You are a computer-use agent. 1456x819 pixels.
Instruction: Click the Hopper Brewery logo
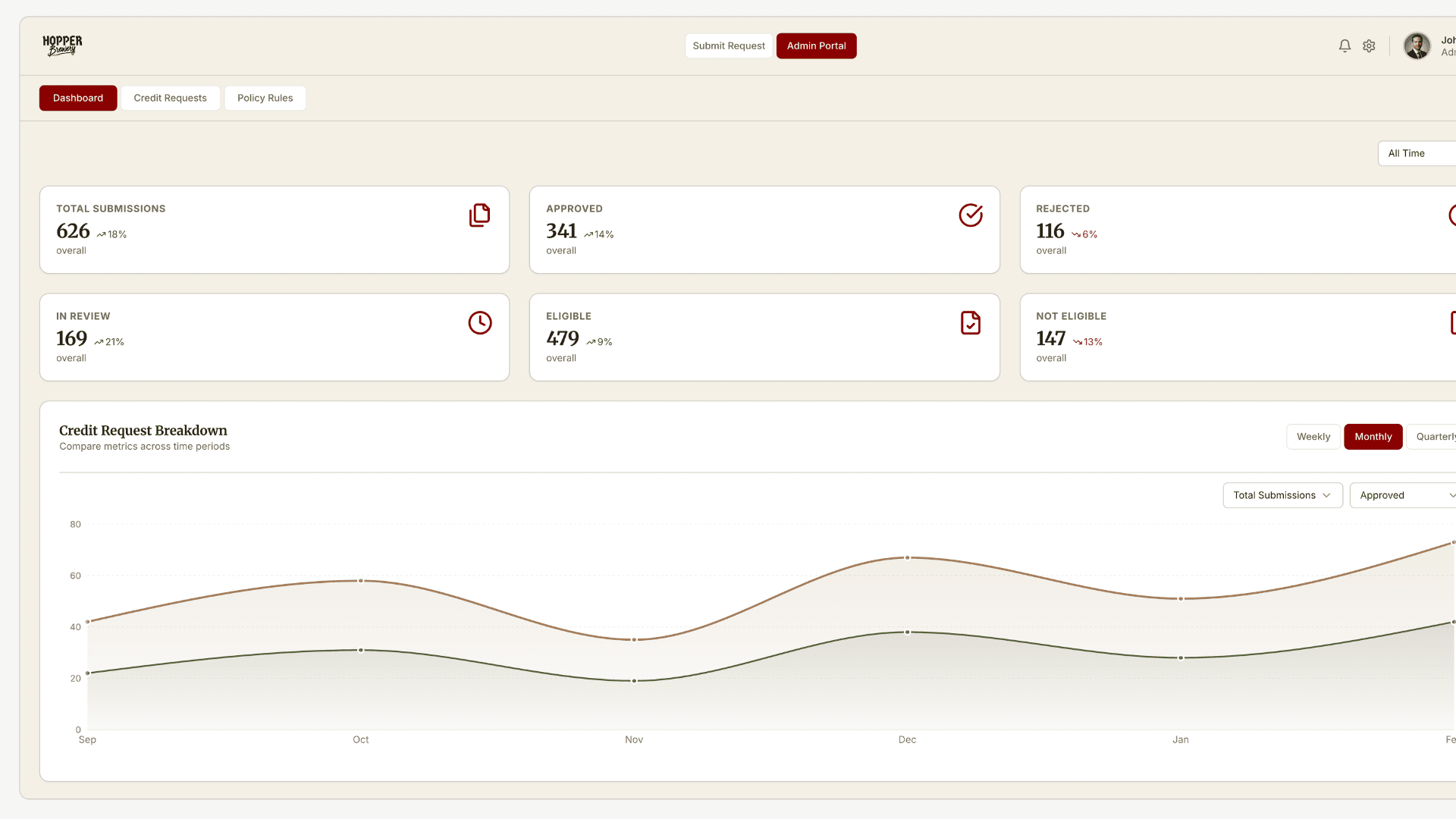[62, 45]
